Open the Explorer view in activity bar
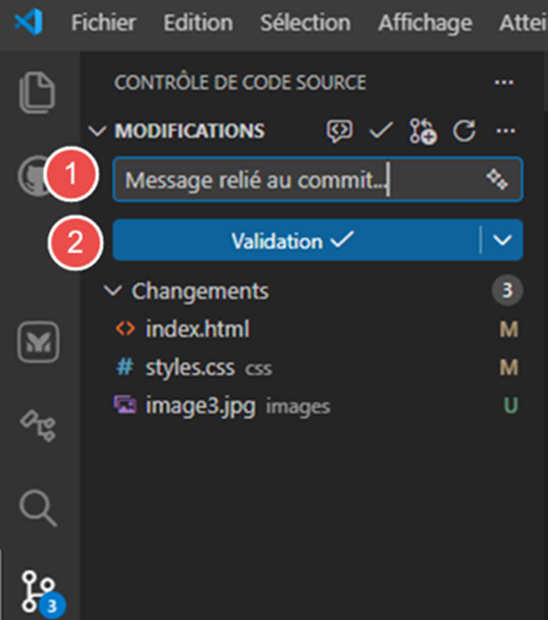548x620 pixels. point(38,92)
